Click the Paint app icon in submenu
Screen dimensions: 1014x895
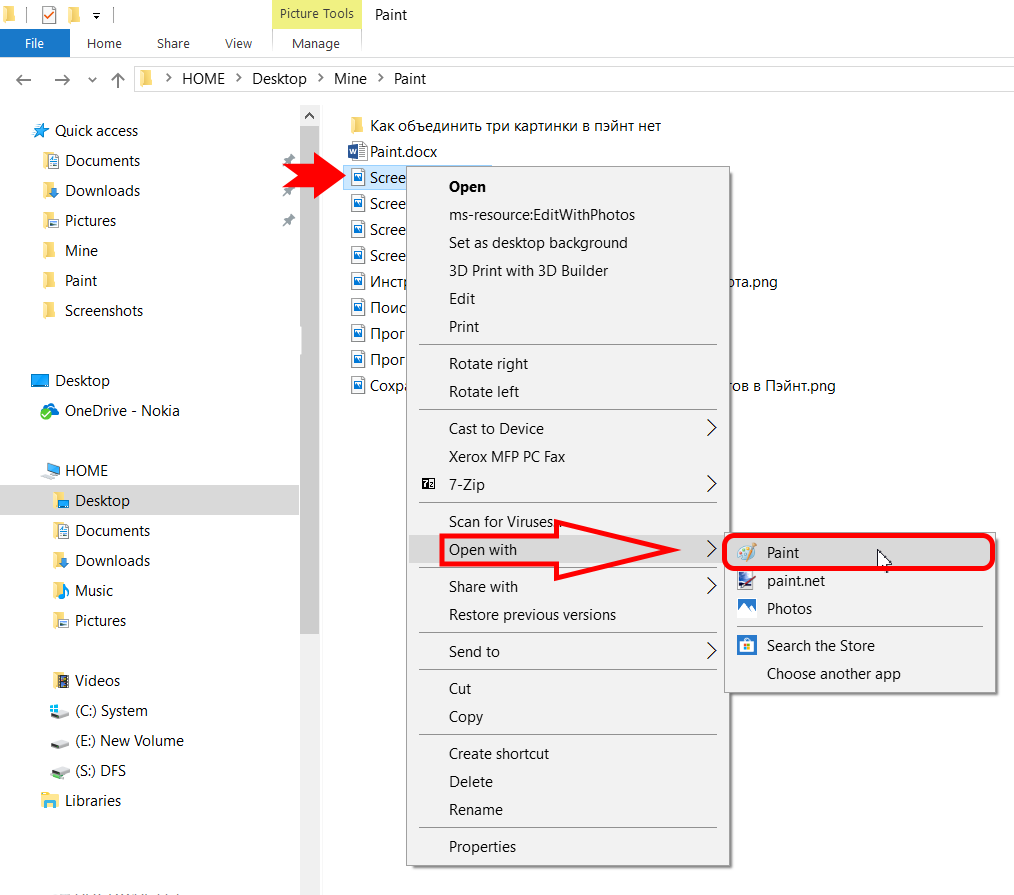point(746,552)
